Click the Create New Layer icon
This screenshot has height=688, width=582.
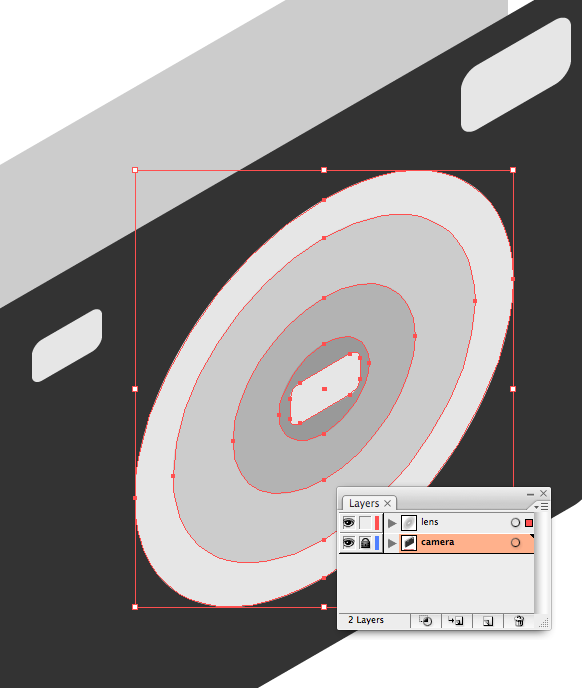coord(488,621)
